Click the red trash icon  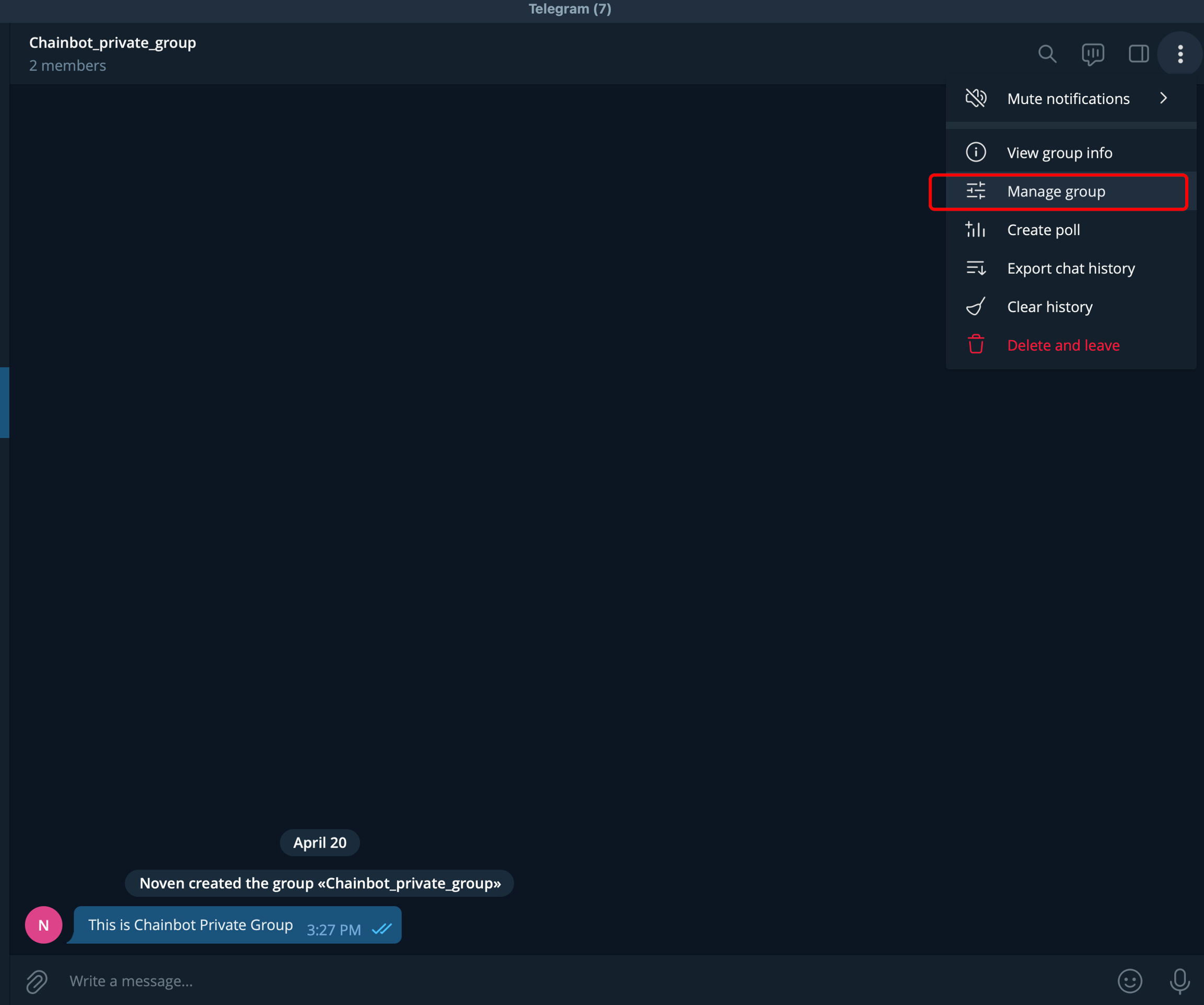pos(976,345)
